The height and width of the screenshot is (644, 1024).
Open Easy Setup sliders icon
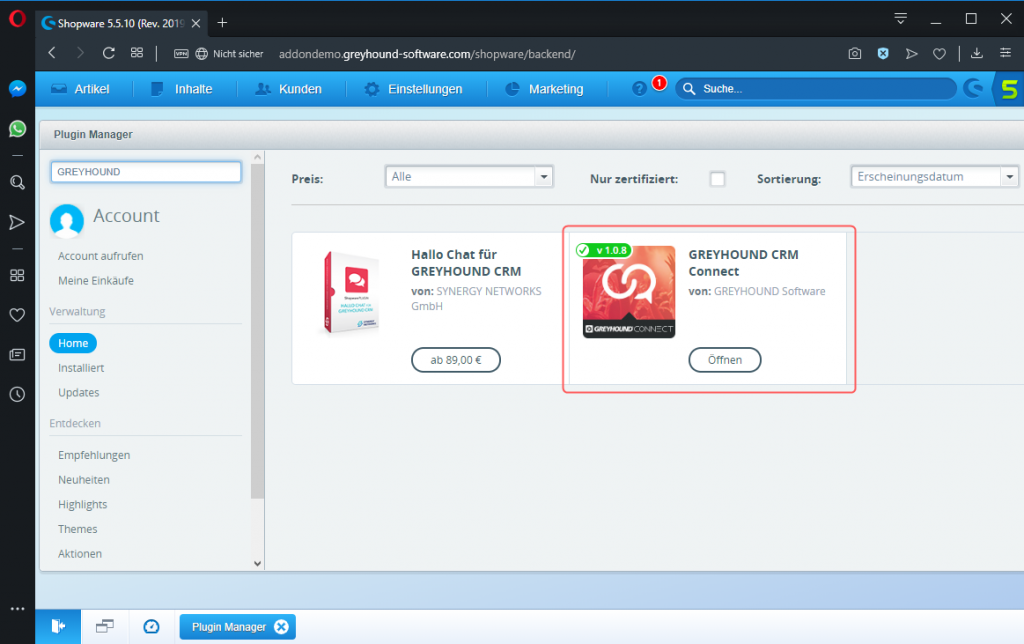1005,53
